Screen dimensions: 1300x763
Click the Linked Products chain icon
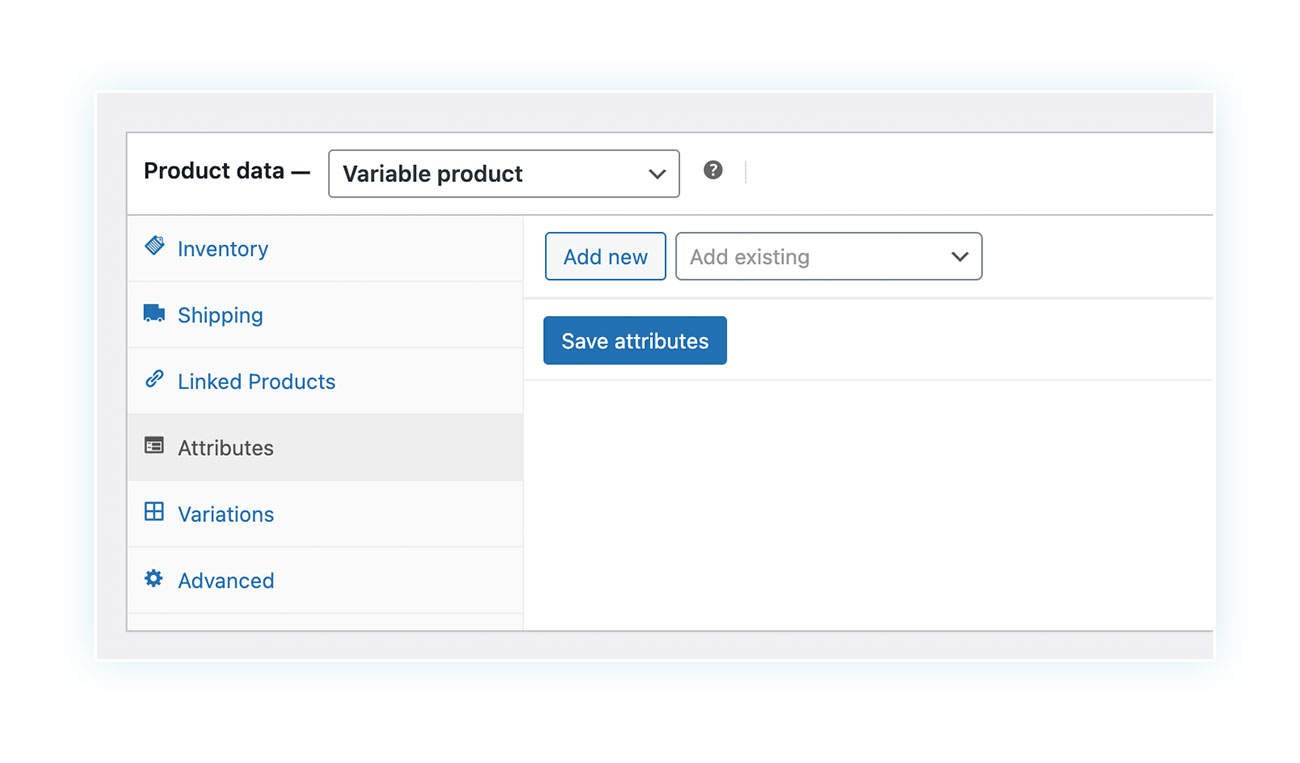(154, 379)
